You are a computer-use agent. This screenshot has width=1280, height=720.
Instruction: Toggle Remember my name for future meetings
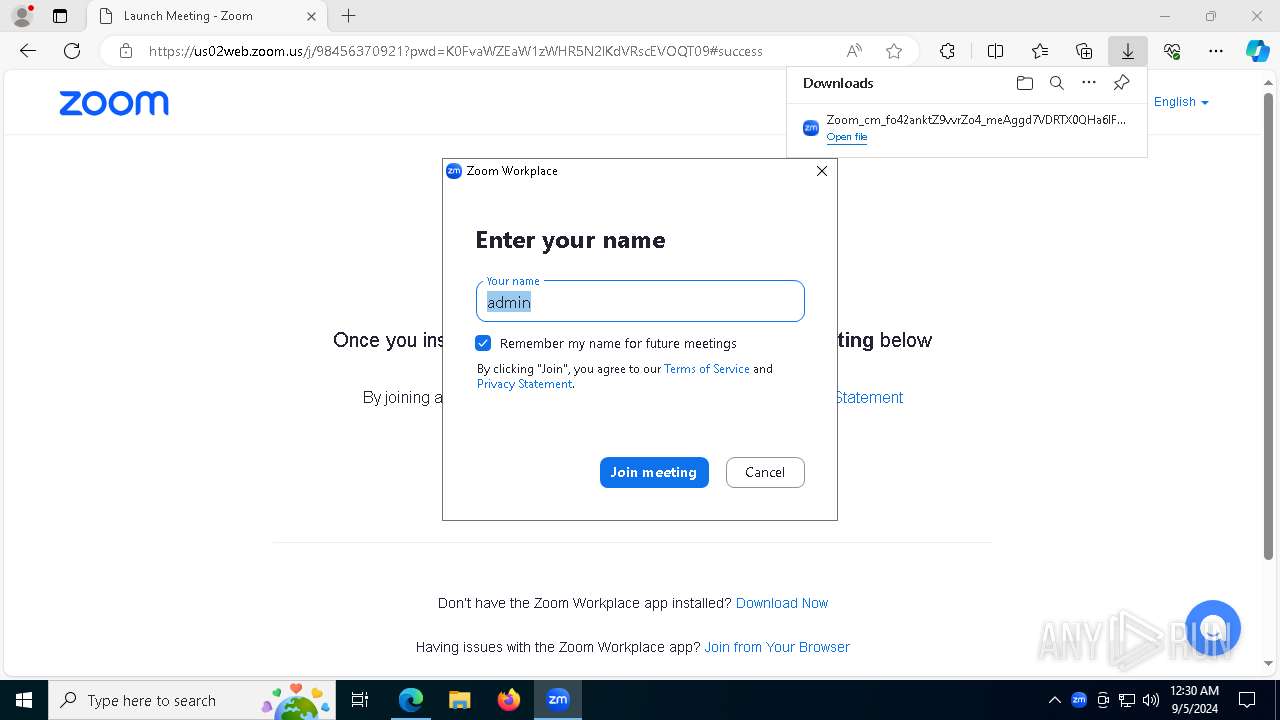(483, 343)
